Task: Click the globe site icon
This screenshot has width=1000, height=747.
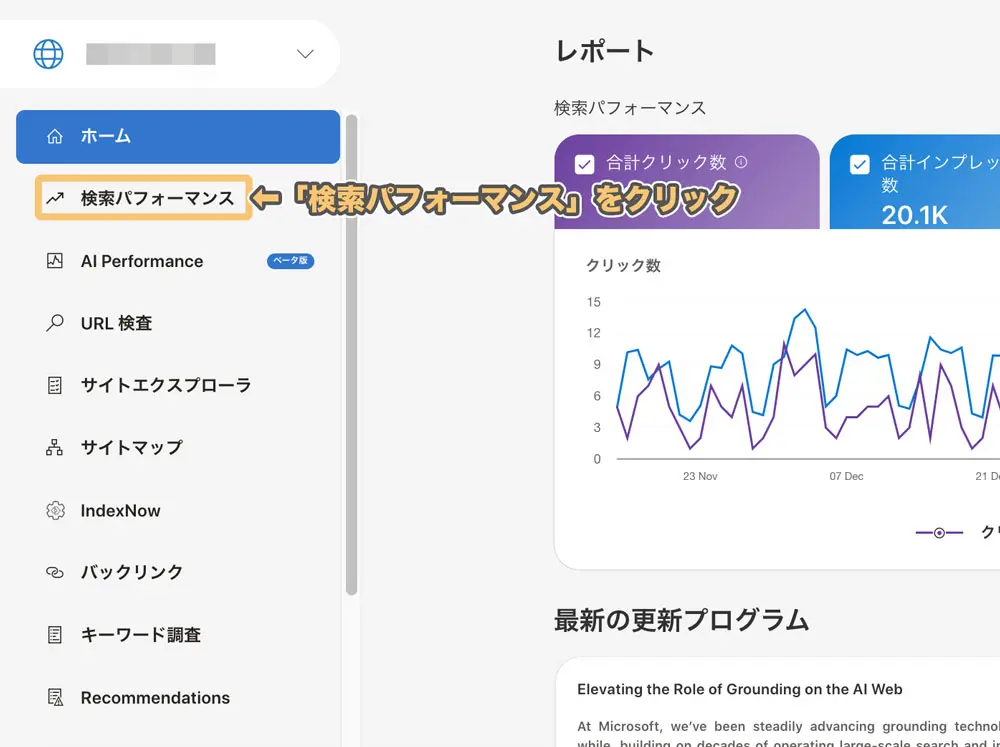Action: point(48,54)
